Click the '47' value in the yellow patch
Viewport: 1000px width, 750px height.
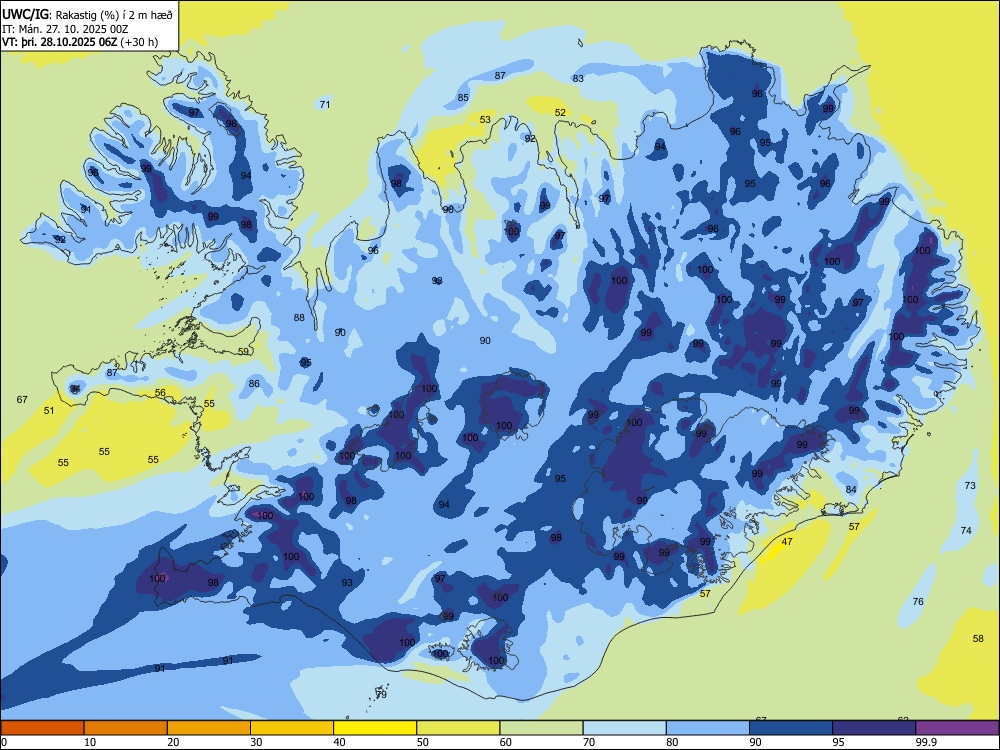pos(787,542)
